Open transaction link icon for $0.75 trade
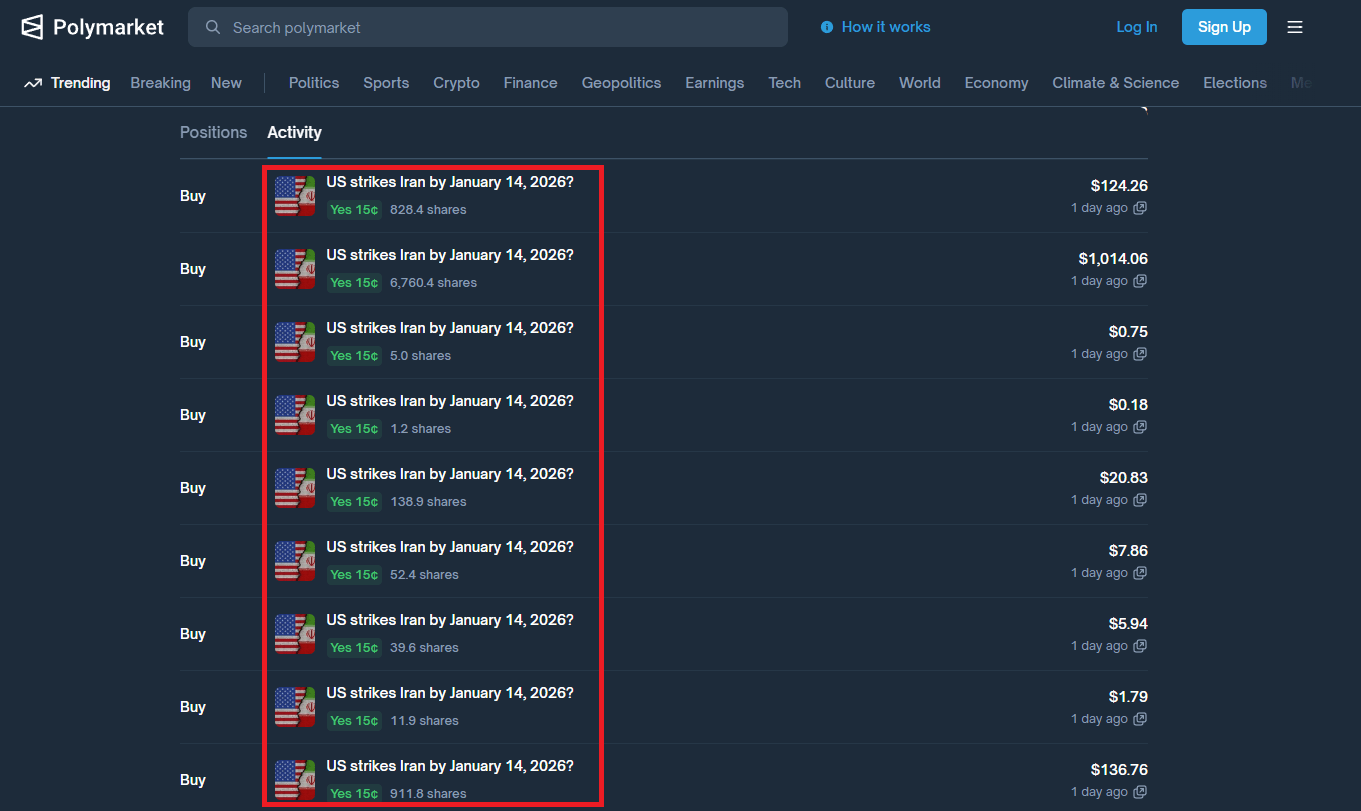1361x811 pixels. [1140, 354]
